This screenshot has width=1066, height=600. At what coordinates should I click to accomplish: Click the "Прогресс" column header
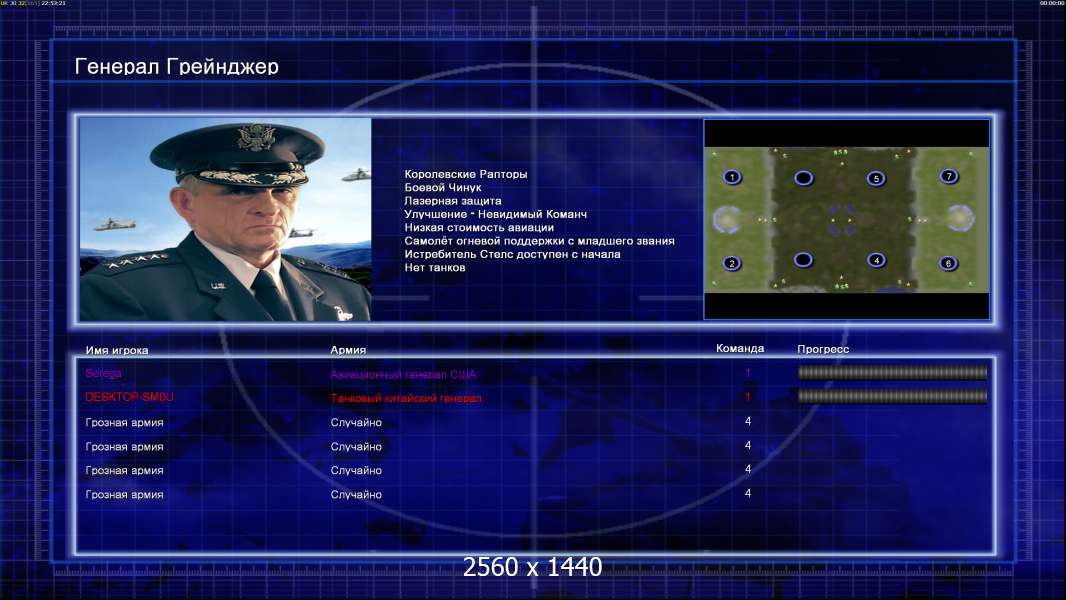coord(823,349)
